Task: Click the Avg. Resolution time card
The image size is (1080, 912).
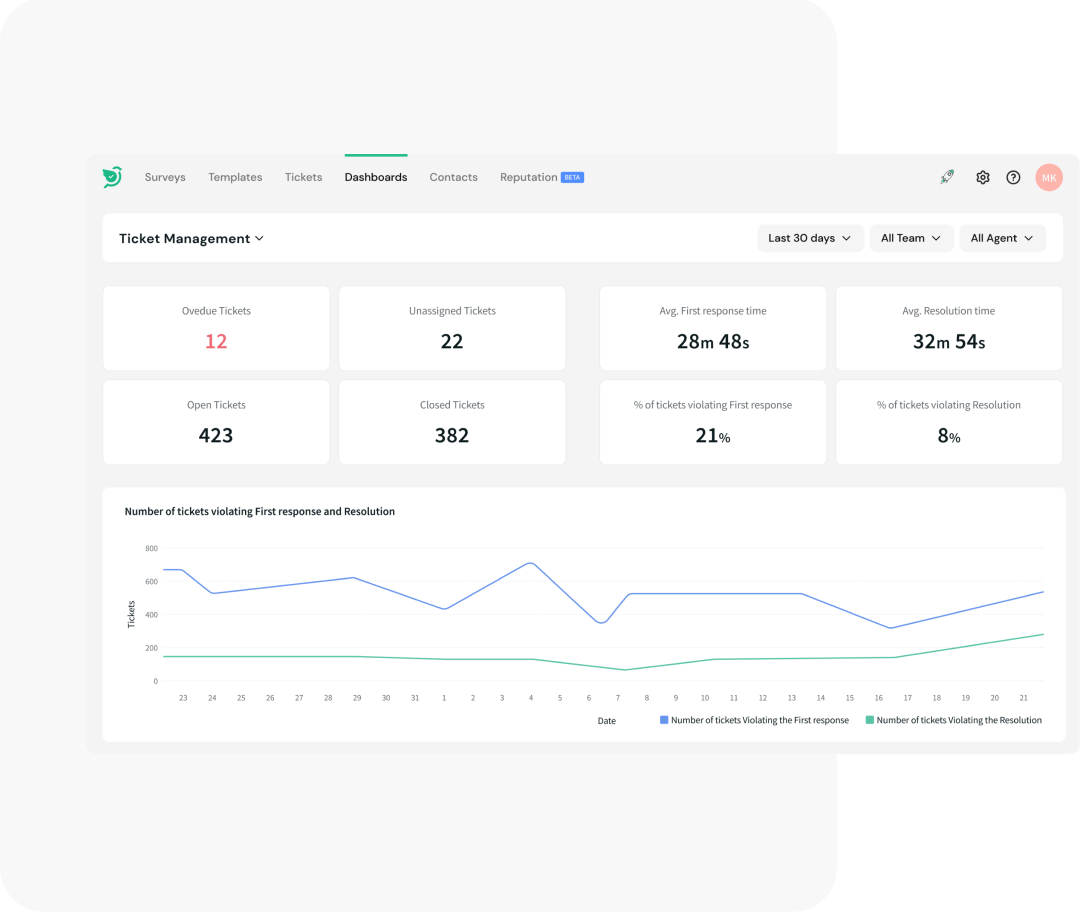Action: click(x=948, y=328)
